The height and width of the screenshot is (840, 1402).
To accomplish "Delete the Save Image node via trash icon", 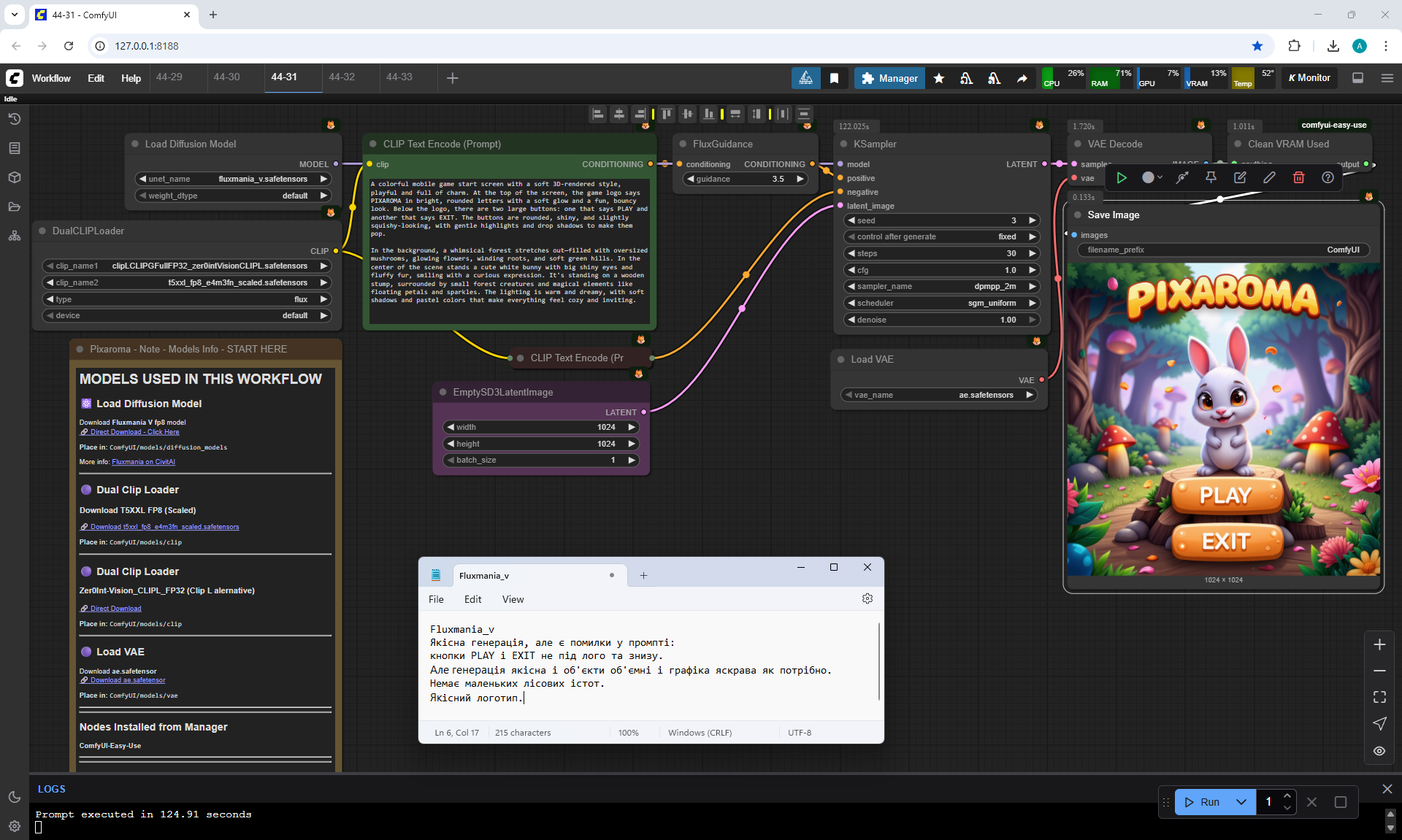I will pos(1298,177).
